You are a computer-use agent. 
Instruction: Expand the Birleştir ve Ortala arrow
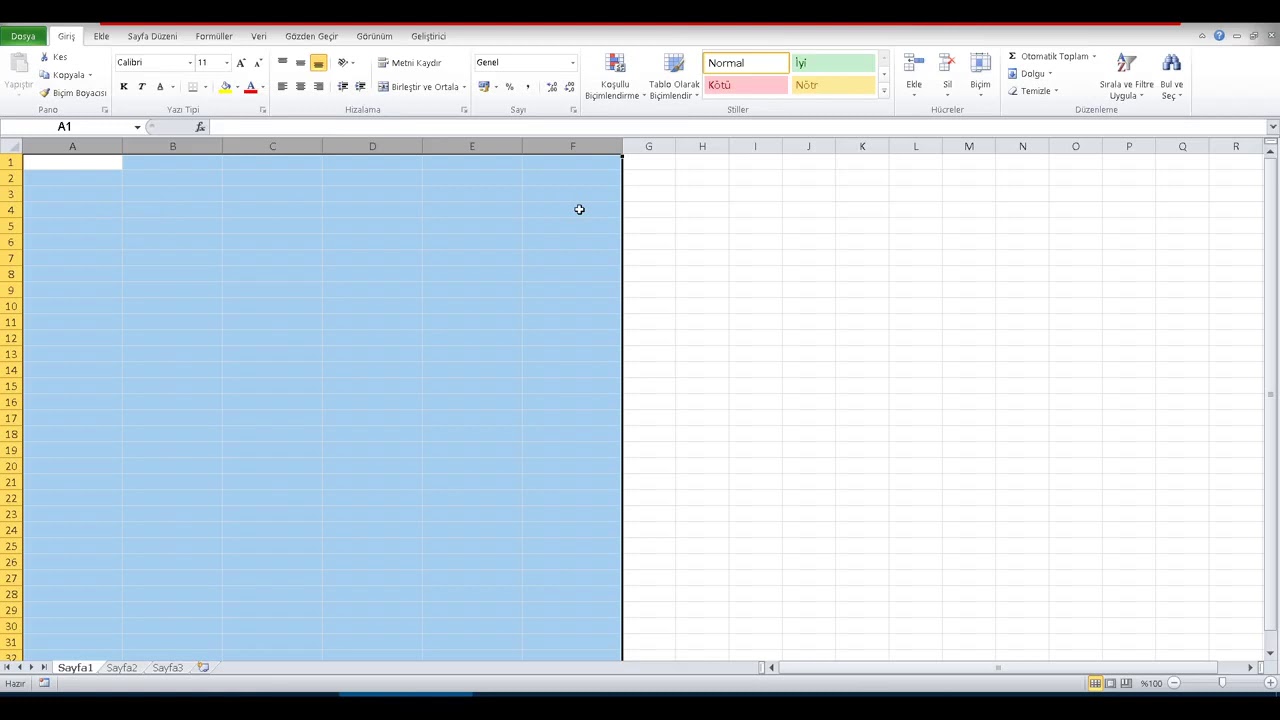pyautogui.click(x=464, y=87)
